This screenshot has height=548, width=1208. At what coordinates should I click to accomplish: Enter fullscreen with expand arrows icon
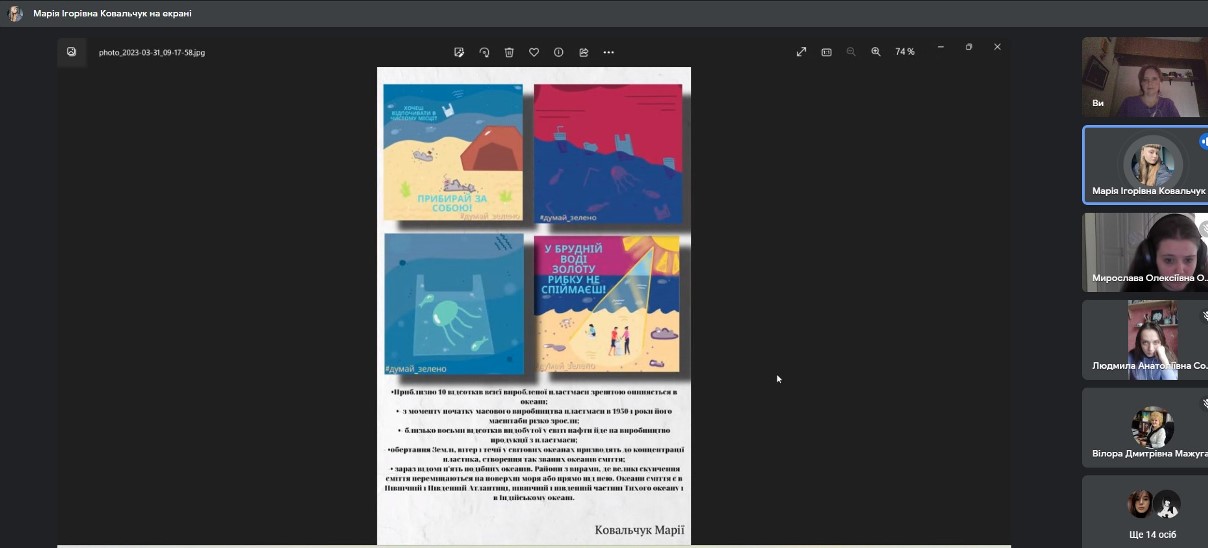click(x=801, y=52)
